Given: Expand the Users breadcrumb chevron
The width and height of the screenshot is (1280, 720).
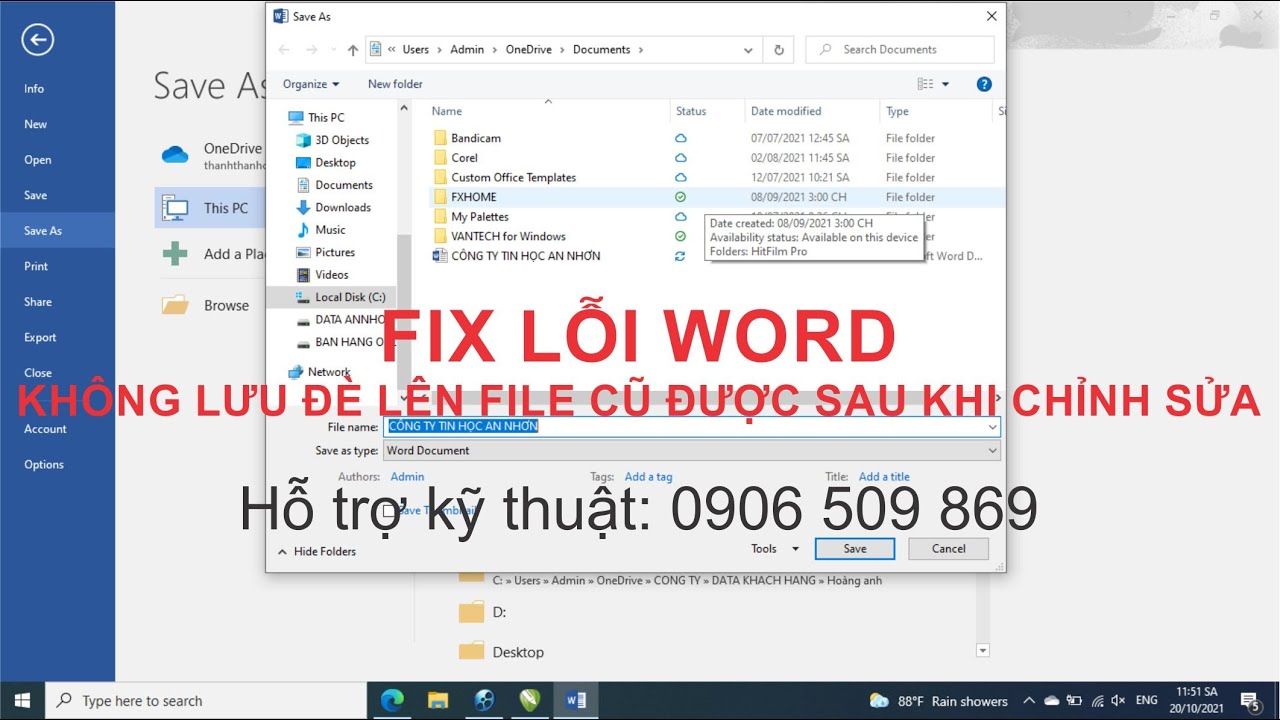Looking at the screenshot, I should tap(439, 49).
